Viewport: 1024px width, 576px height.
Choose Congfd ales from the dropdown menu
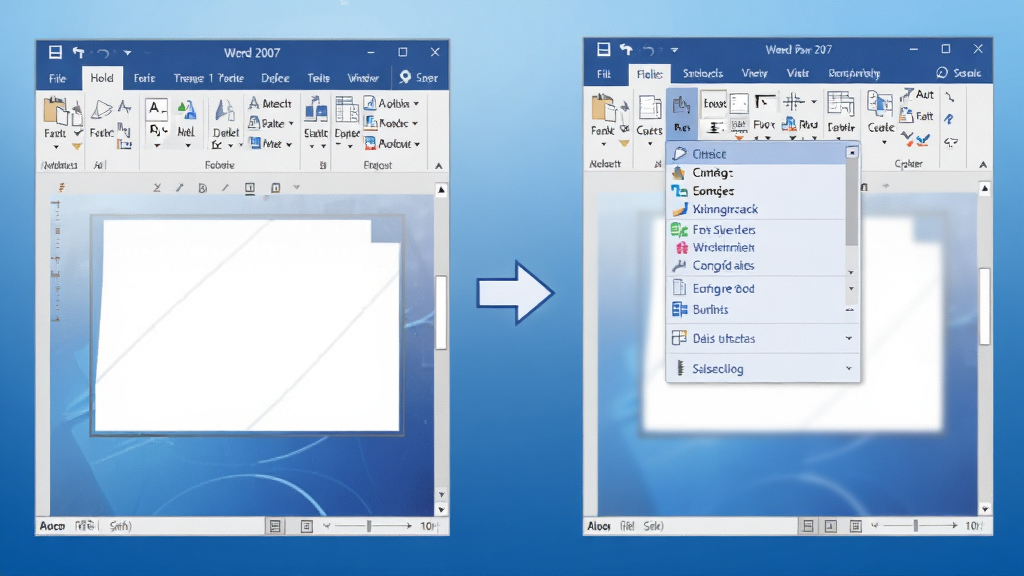coord(758,266)
